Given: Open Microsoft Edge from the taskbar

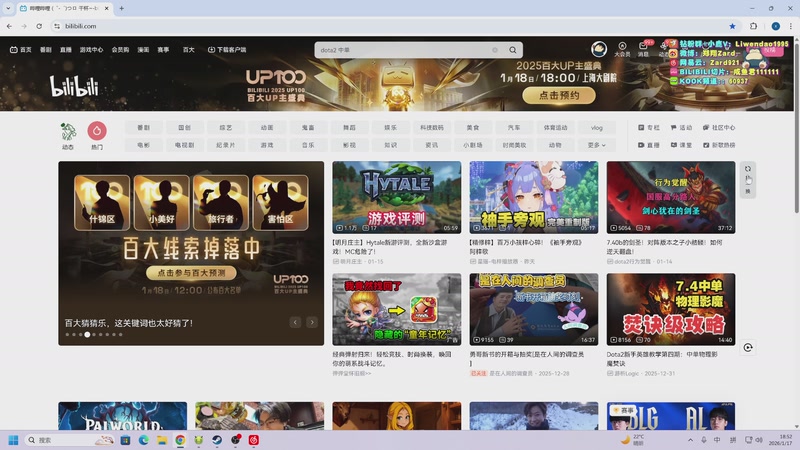Looking at the screenshot, I should click(143, 440).
